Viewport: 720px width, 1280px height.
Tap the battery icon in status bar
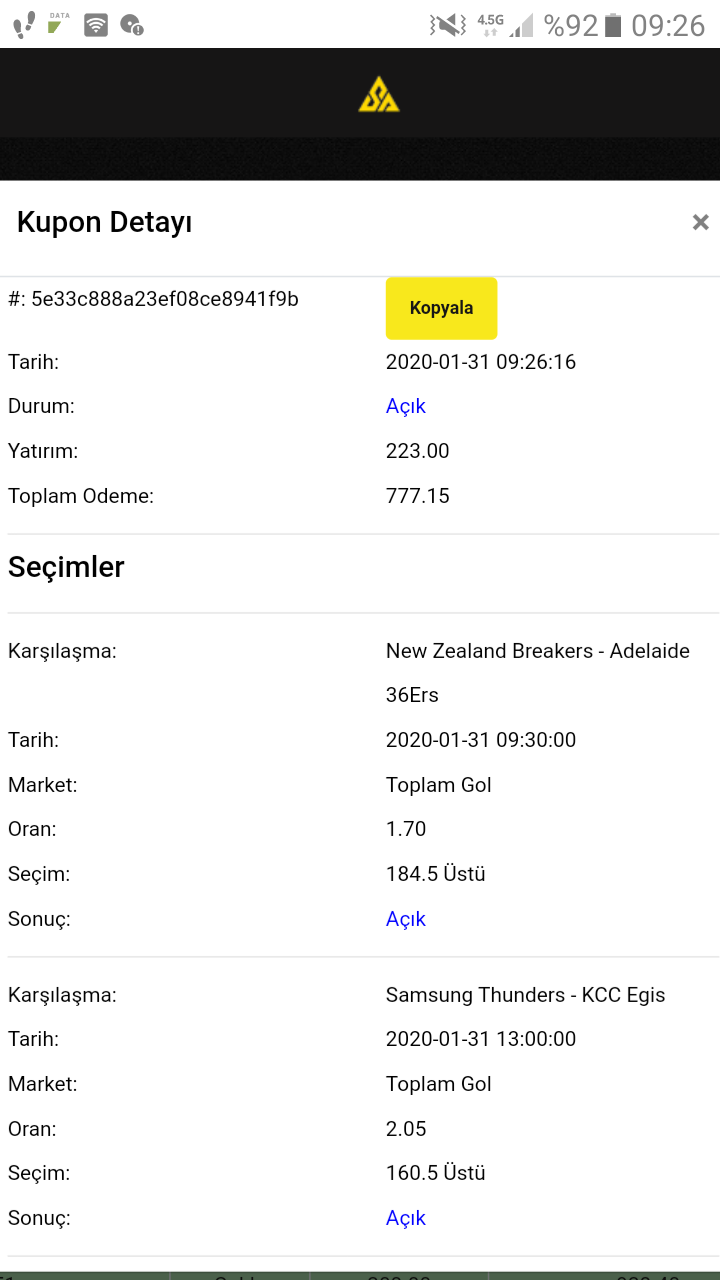point(613,25)
